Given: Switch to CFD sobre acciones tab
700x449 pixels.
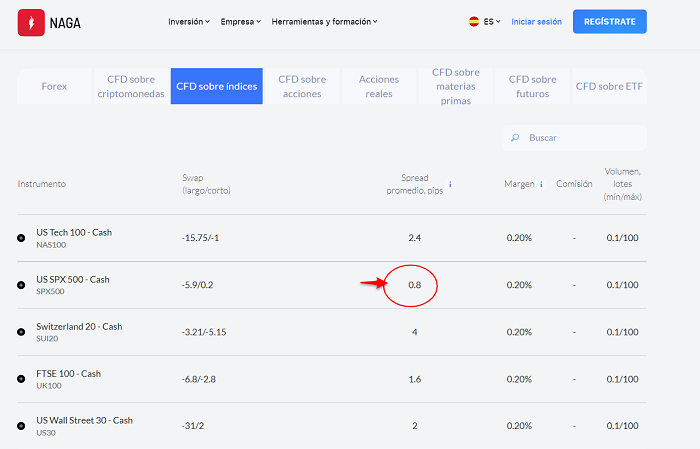Looking at the screenshot, I should click(302, 86).
